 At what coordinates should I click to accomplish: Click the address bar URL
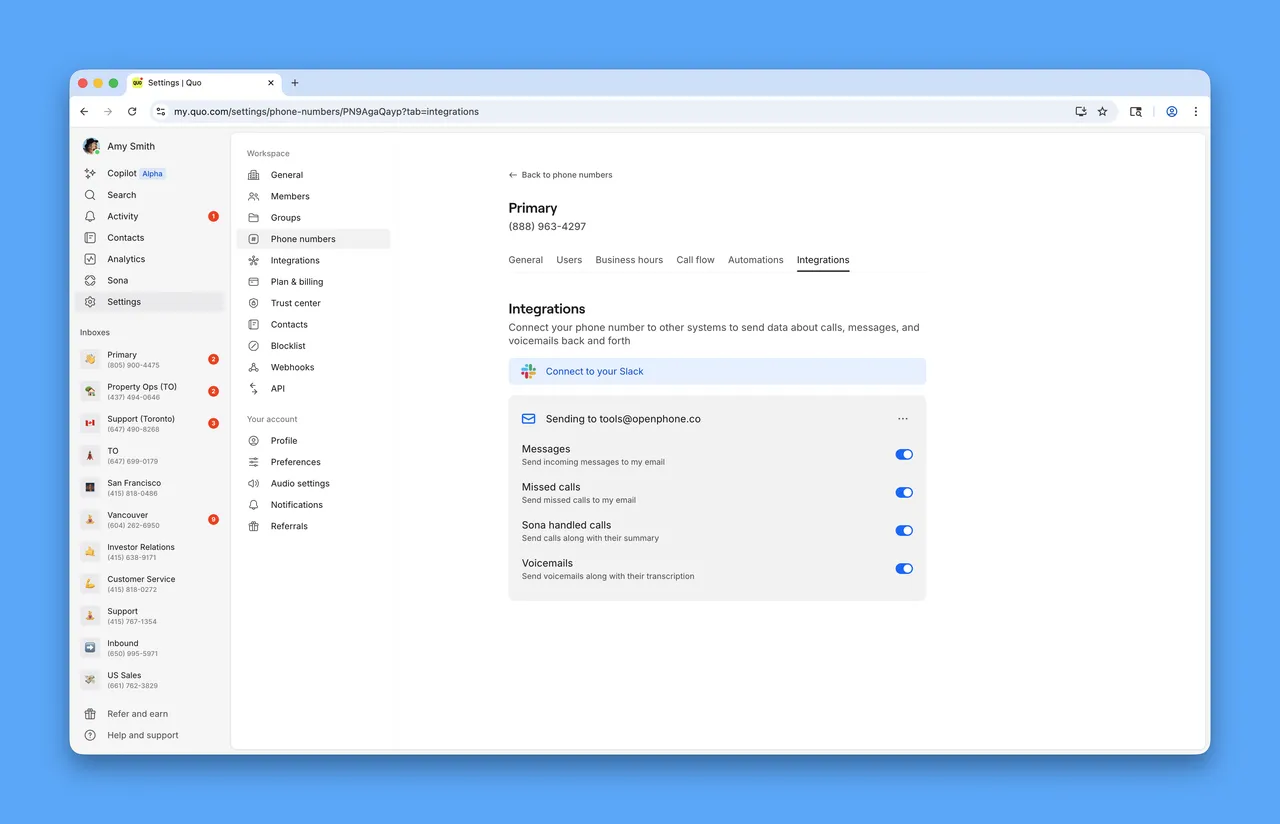326,112
